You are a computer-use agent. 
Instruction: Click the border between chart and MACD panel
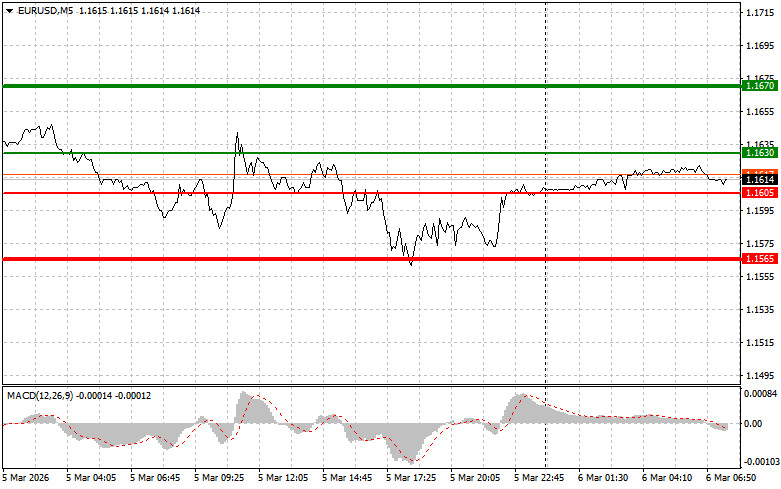[370, 384]
